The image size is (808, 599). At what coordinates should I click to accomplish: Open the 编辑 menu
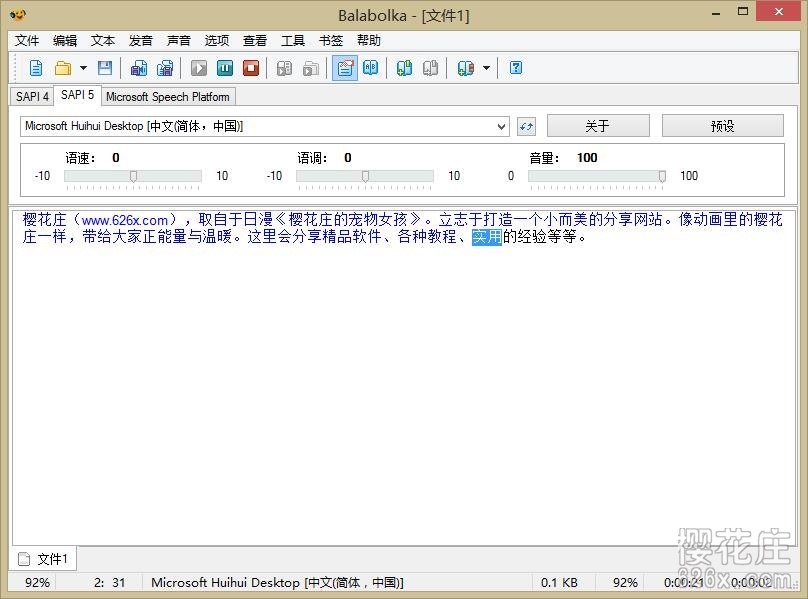pos(65,40)
